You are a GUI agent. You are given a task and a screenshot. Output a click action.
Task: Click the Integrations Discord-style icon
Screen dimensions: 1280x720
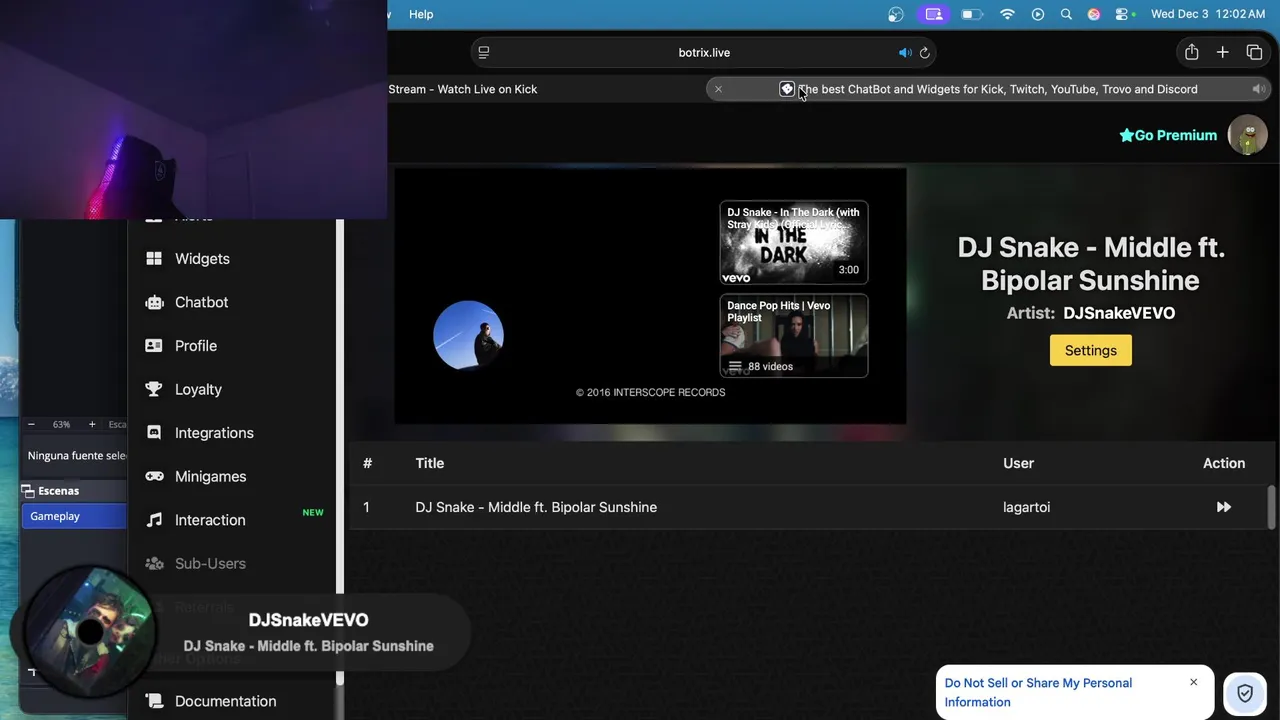[x=154, y=433]
